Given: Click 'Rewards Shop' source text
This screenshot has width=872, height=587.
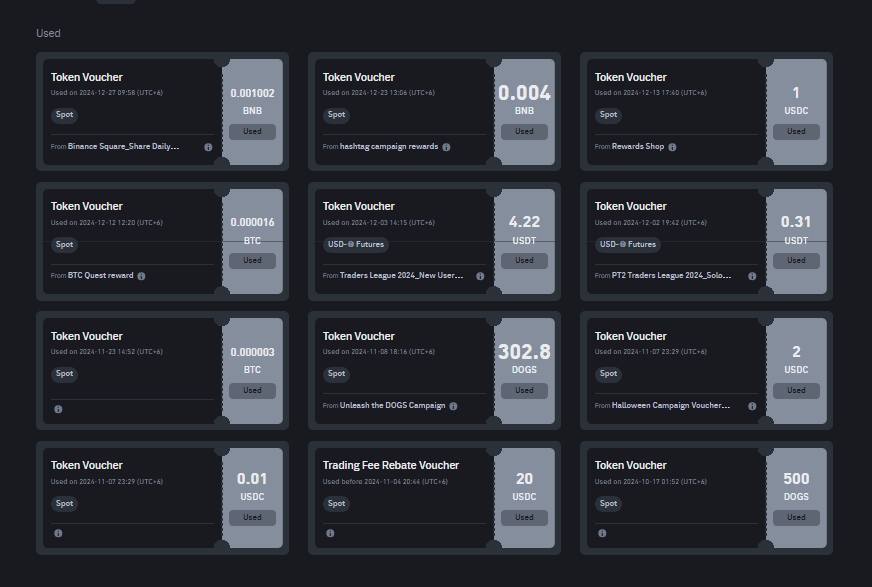Looking at the screenshot, I should tap(638, 147).
